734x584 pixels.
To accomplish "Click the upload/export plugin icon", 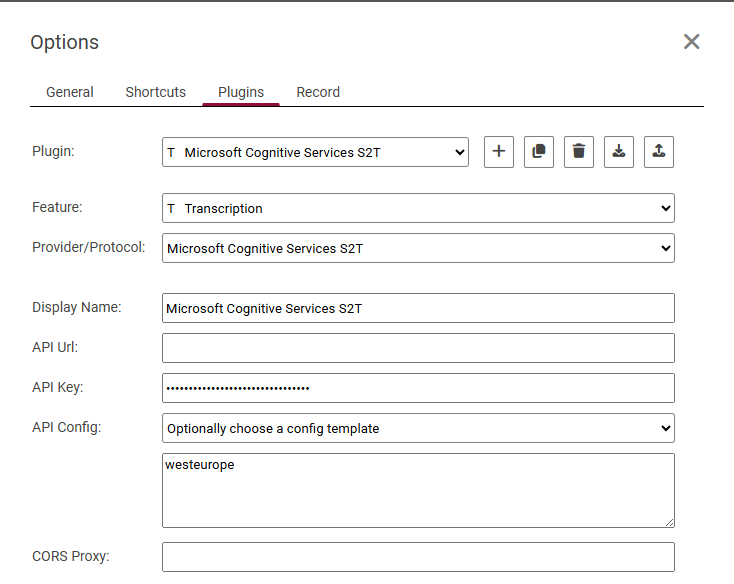I will [x=659, y=152].
